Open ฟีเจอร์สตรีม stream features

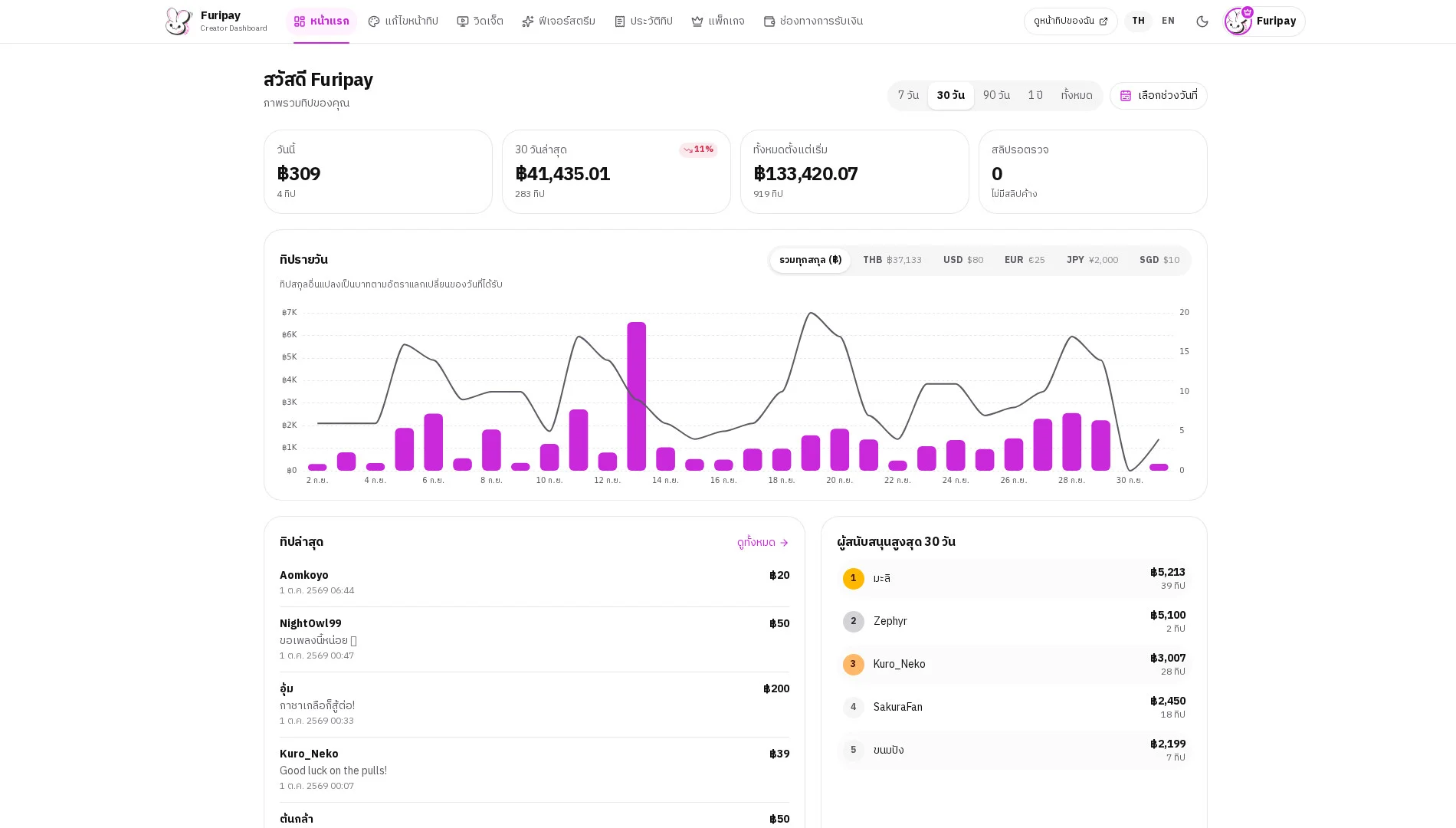(x=559, y=21)
